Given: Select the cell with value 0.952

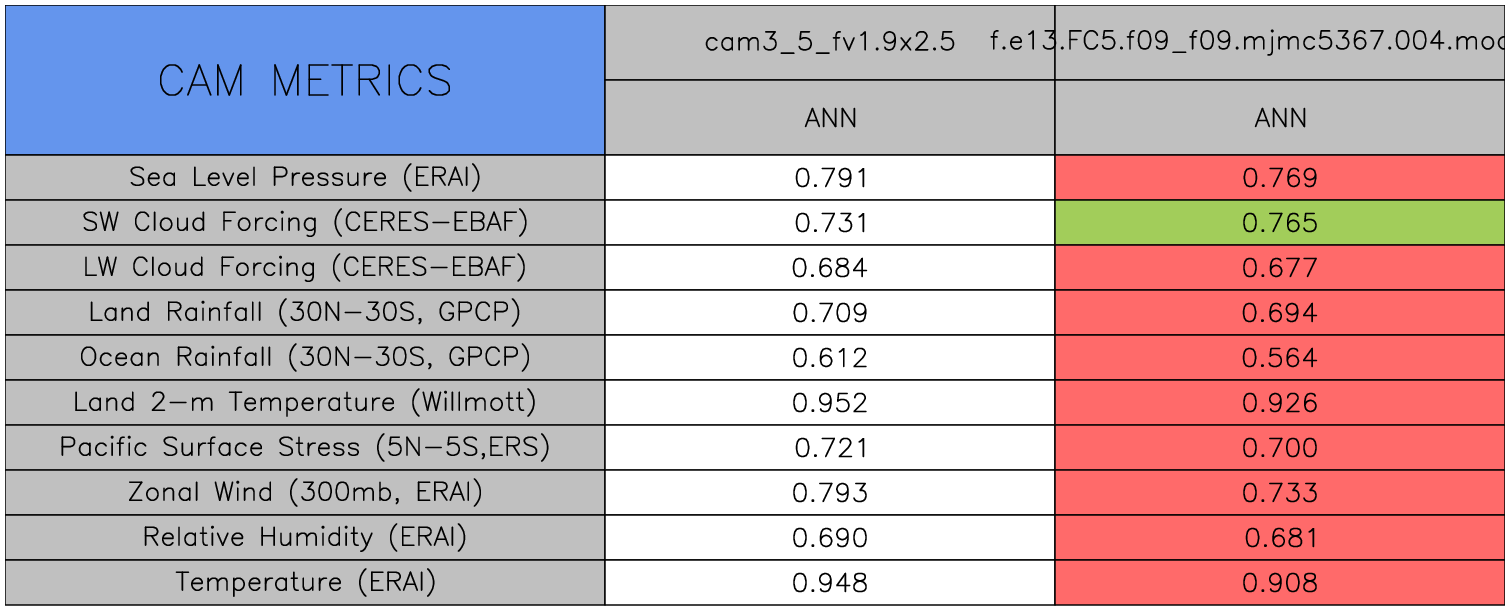Looking at the screenshot, I should 830,403.
